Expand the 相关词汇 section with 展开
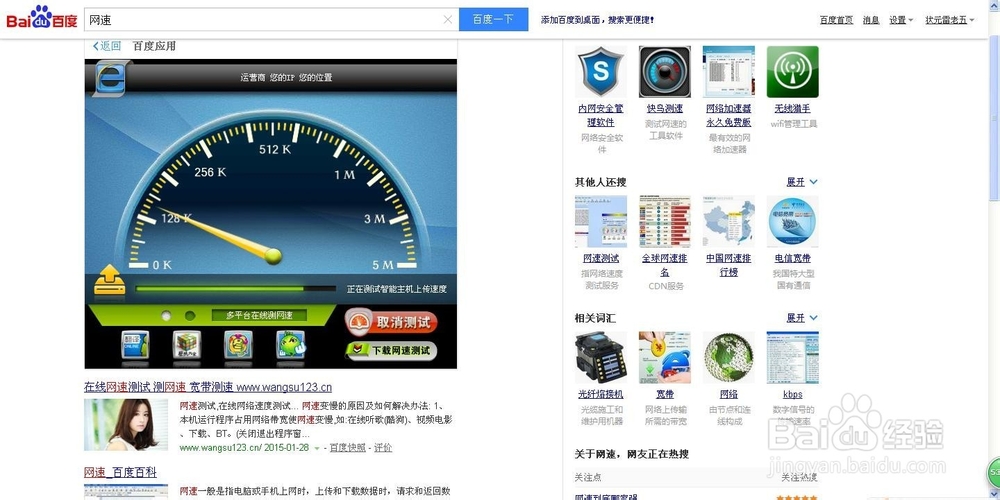The width and height of the screenshot is (1000, 500). tap(795, 318)
